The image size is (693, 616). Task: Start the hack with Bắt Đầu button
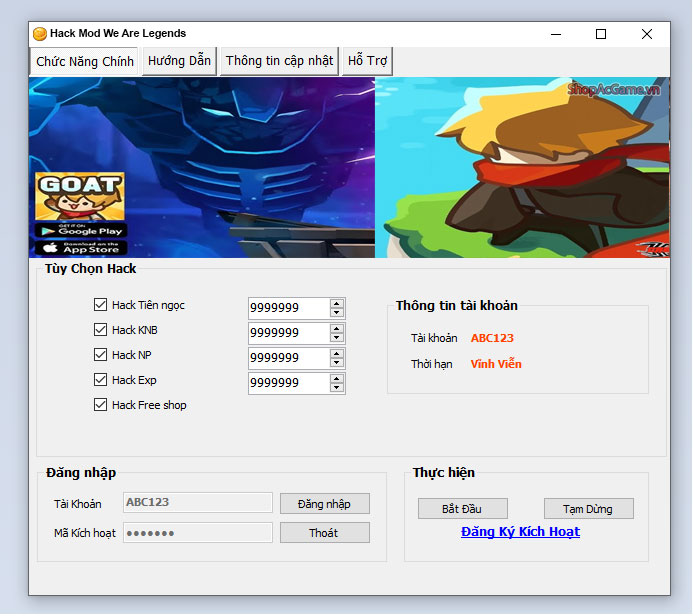(462, 509)
